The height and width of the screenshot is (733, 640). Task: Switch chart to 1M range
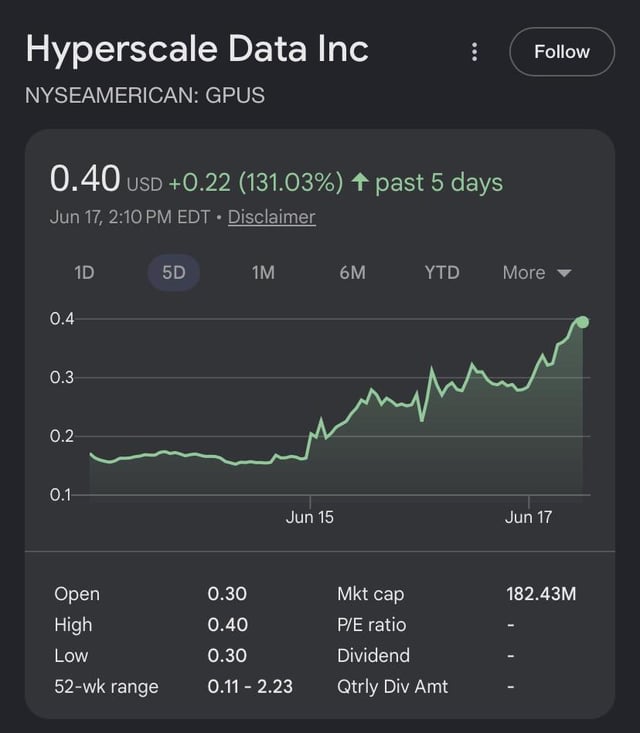click(x=263, y=273)
